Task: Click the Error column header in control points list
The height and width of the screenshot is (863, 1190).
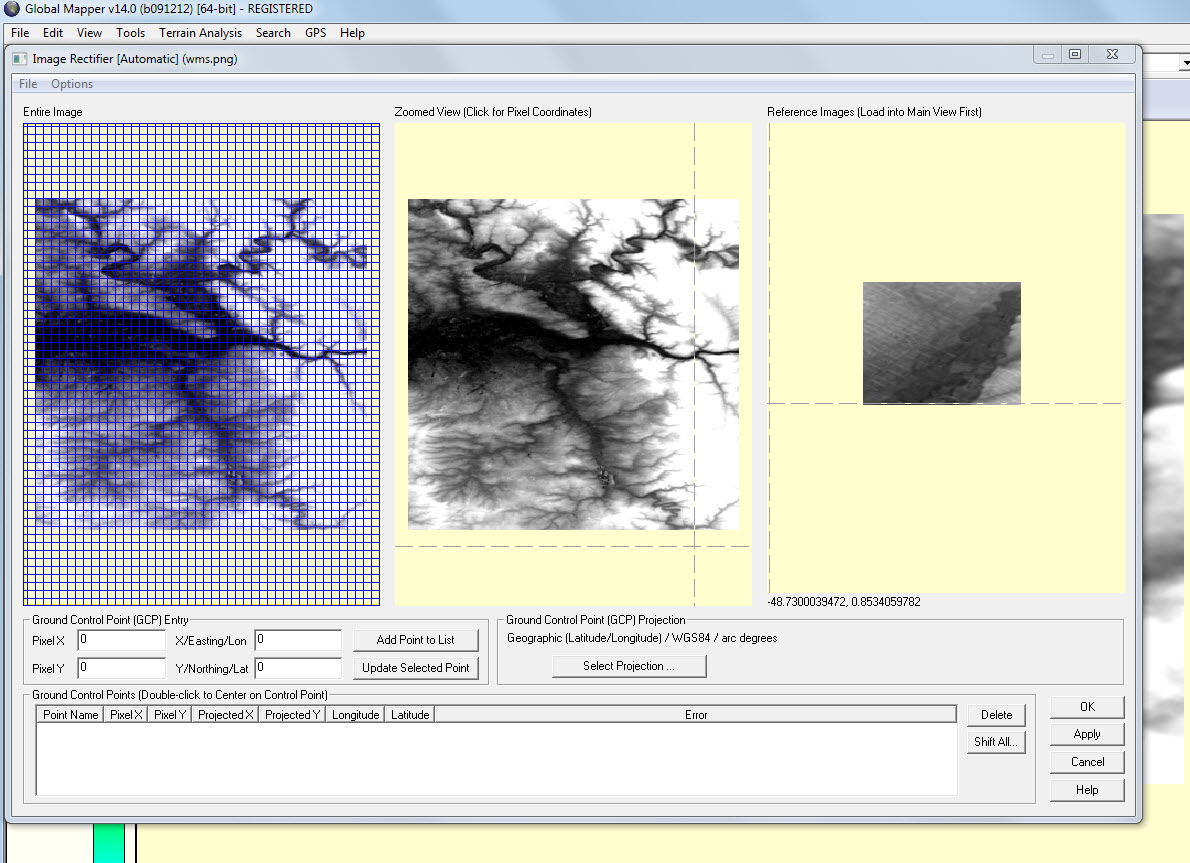Action: [696, 715]
